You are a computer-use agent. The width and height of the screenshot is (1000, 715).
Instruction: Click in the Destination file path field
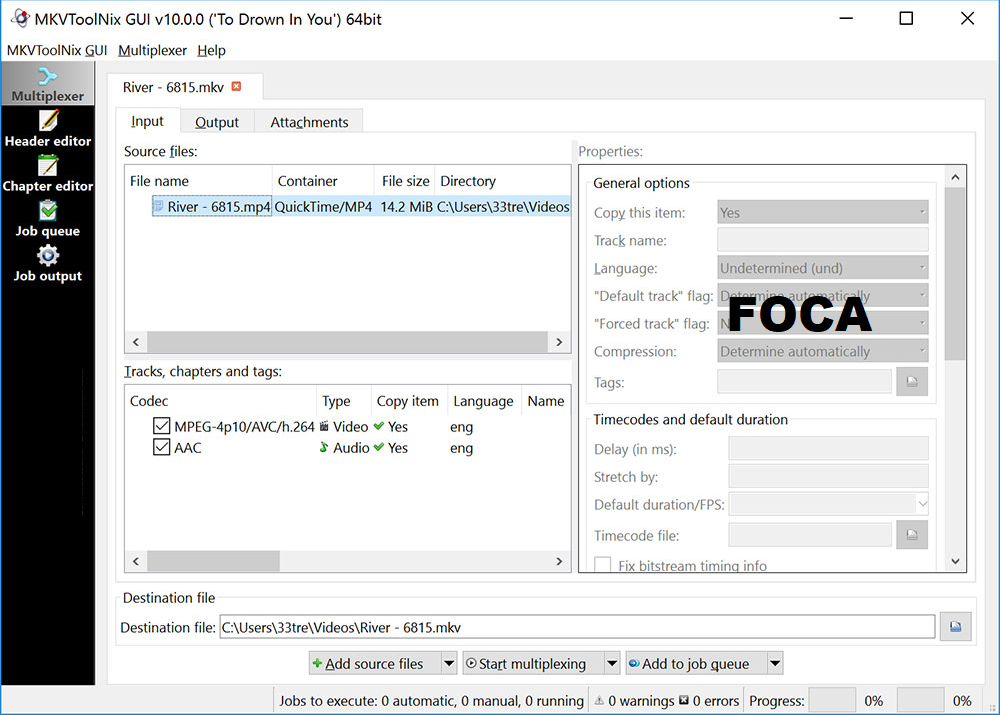coord(577,626)
